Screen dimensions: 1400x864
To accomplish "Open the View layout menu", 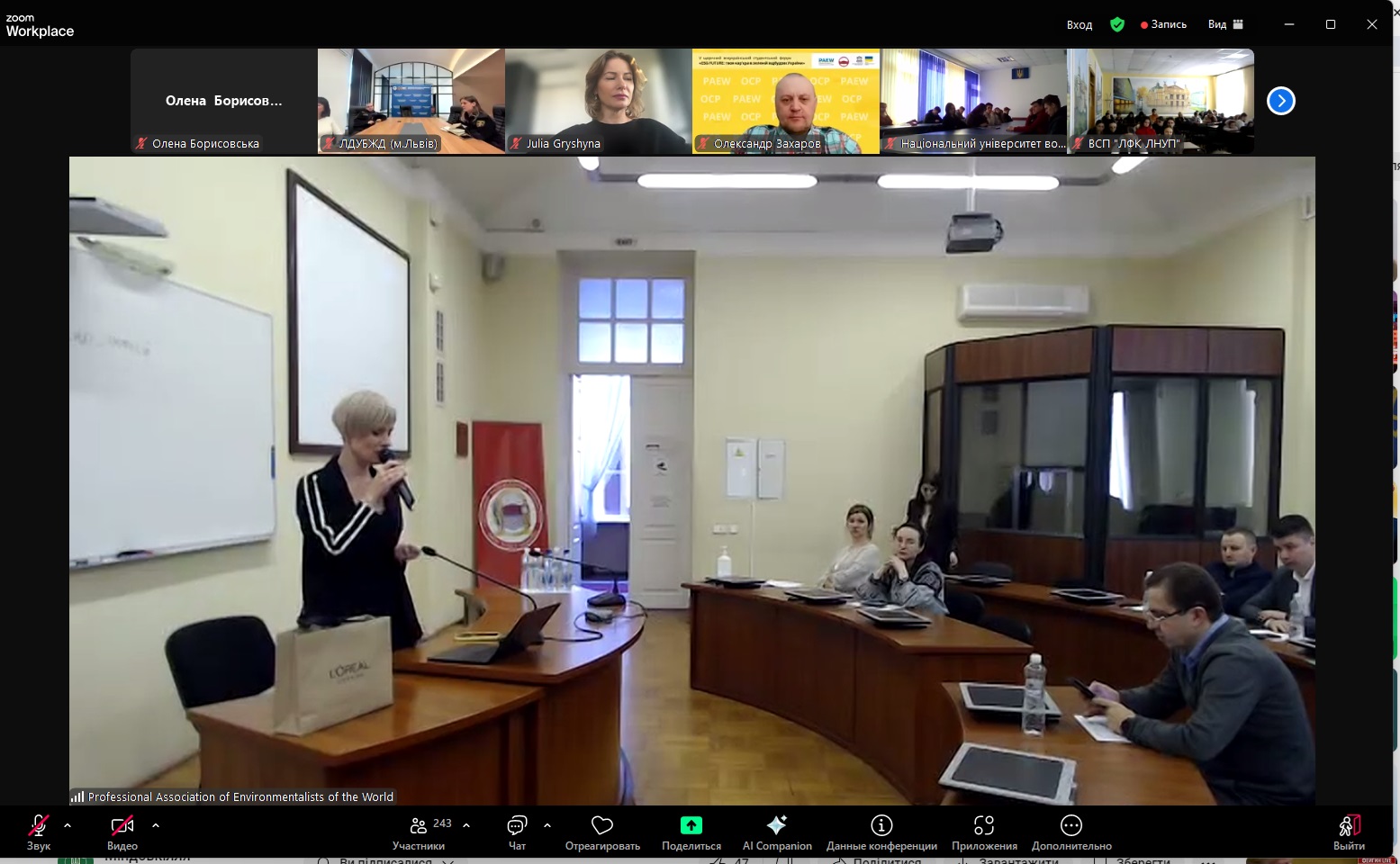I will tap(1225, 24).
